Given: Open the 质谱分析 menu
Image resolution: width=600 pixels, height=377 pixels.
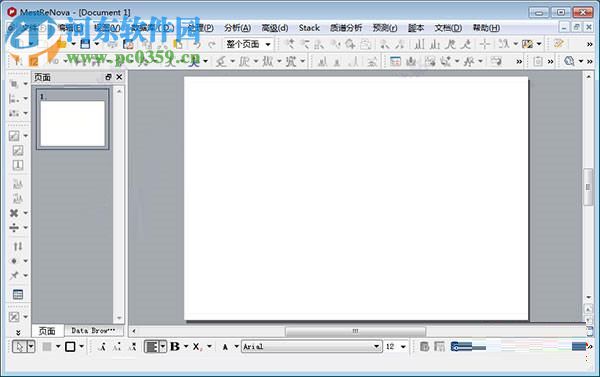Looking at the screenshot, I should click(346, 28).
